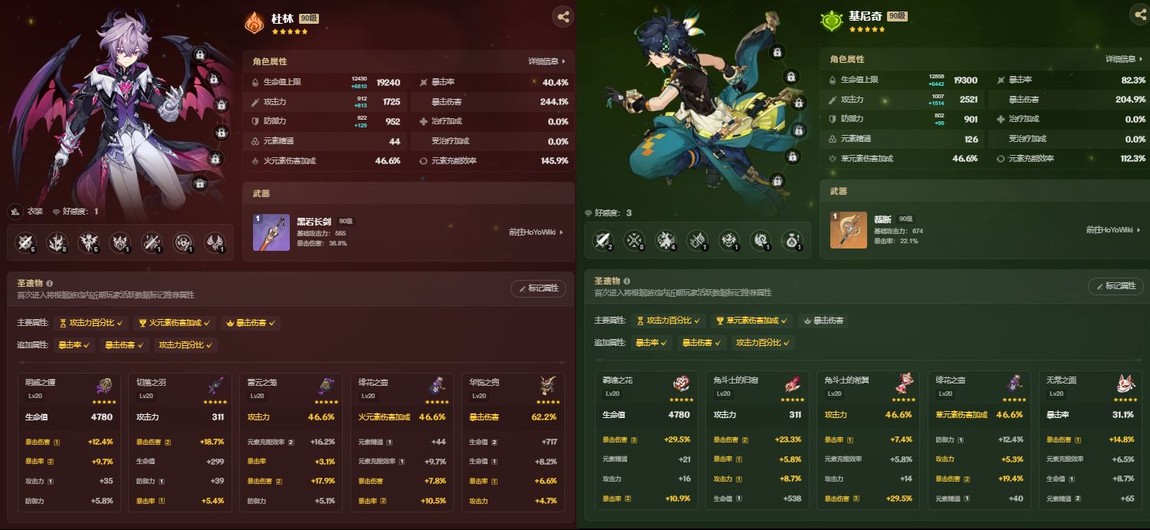1150x530 pixels.
Task: Select 暴击率 sub-attribute tag on 杜林 panel
Action: pyautogui.click(x=75, y=345)
